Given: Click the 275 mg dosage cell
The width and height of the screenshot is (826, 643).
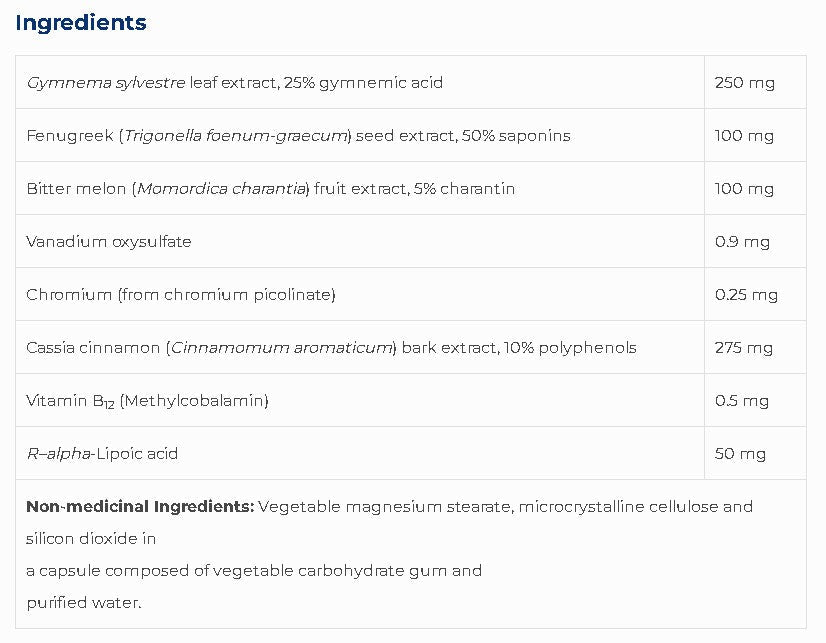Looking at the screenshot, I should pos(744,347).
